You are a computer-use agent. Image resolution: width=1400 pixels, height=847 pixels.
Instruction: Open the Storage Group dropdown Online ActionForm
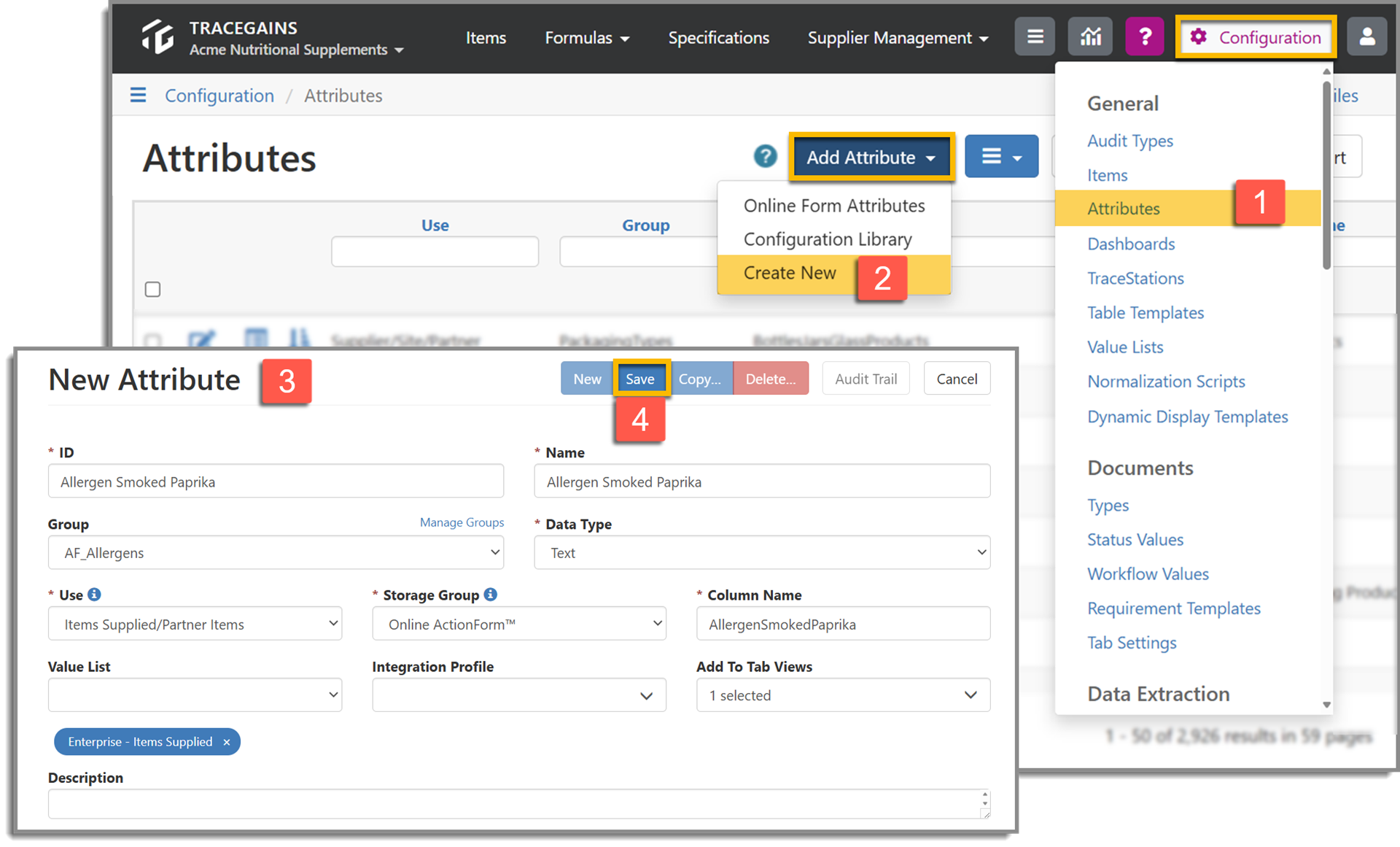point(519,624)
